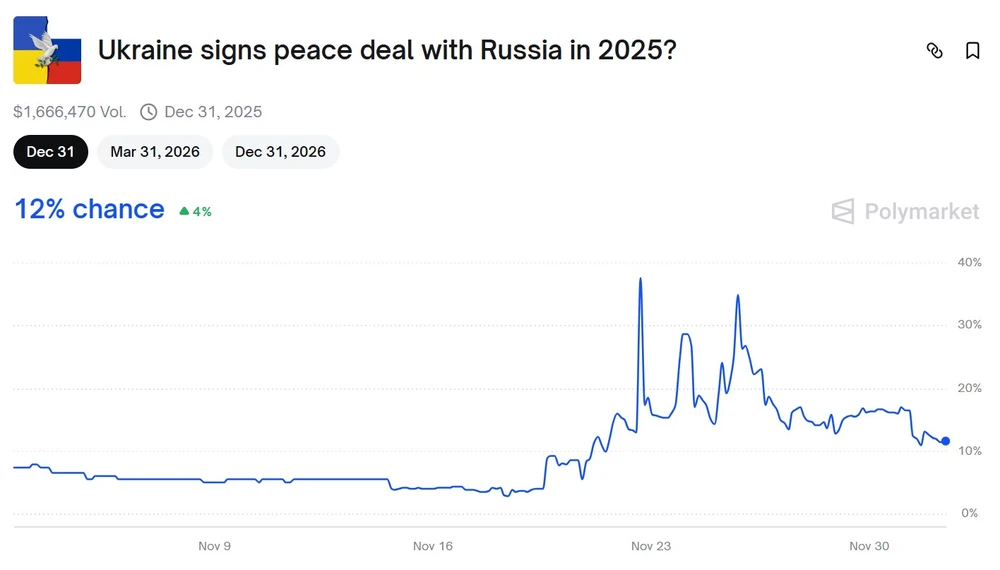Click the highest spike peak on the chart

click(640, 279)
